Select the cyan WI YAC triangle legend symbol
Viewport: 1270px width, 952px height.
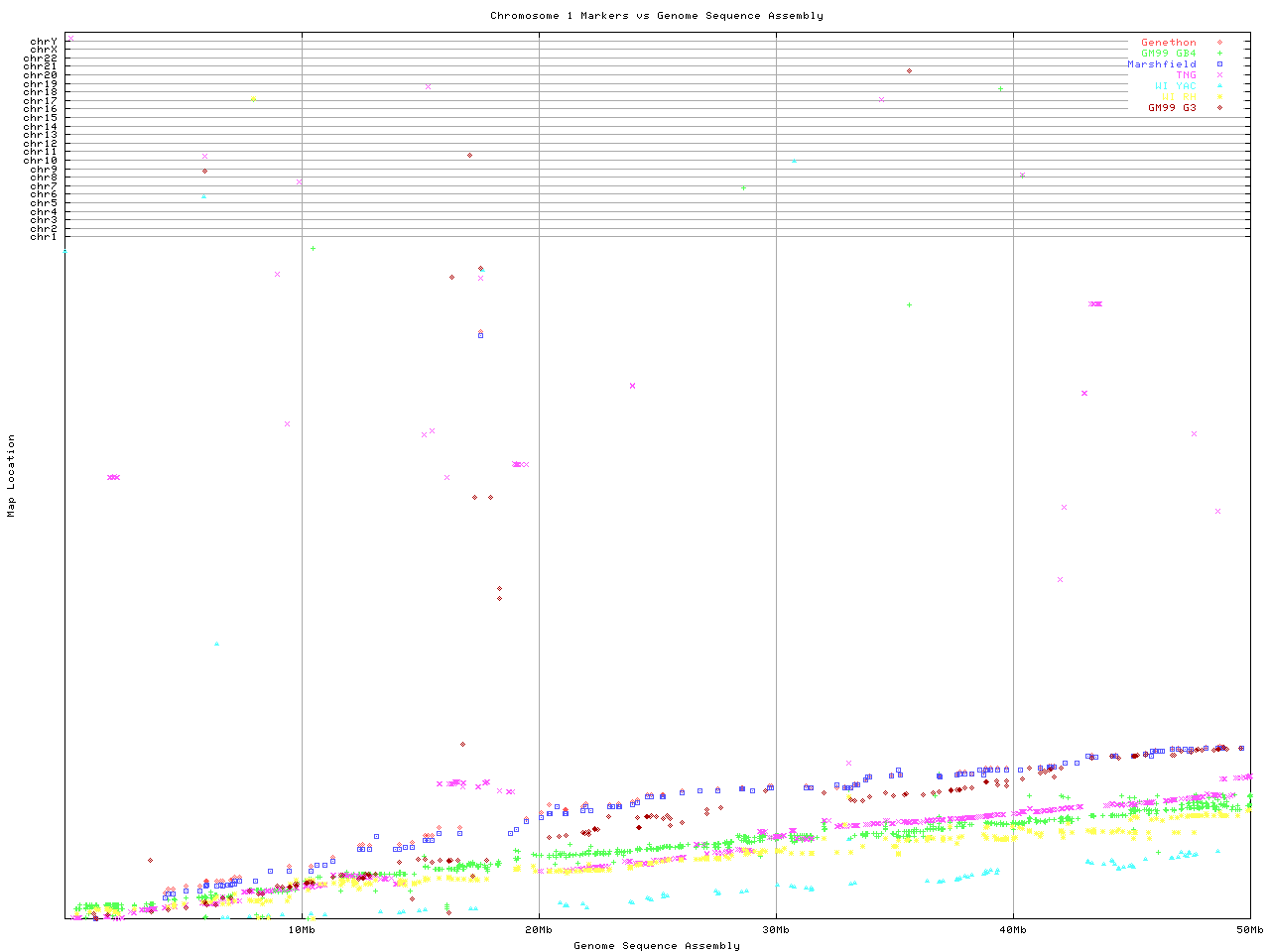click(x=1219, y=86)
